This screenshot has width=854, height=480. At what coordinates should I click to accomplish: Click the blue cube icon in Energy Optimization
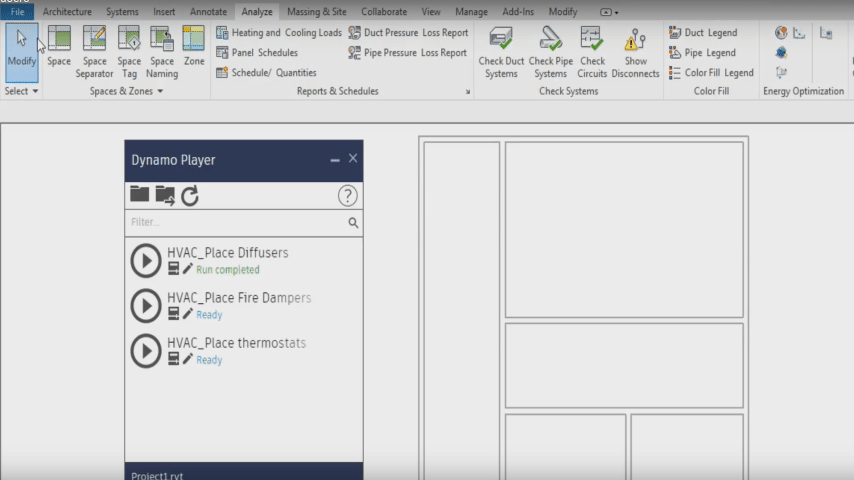[781, 53]
